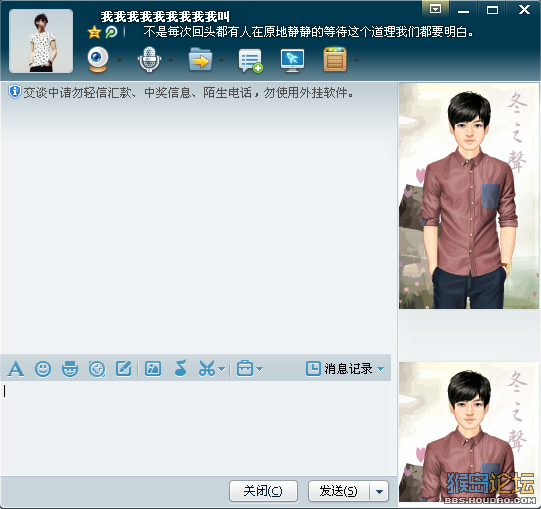541x509 pixels.
Task: Click the green search icon near nickname
Action: point(111,32)
